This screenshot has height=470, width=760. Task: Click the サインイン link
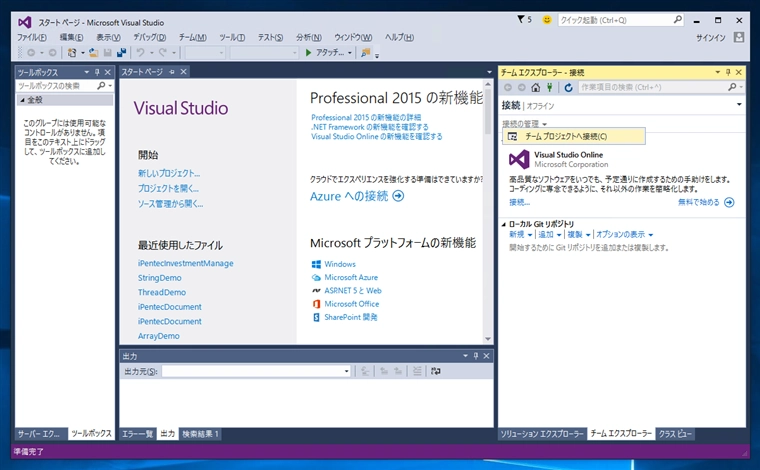click(x=711, y=38)
